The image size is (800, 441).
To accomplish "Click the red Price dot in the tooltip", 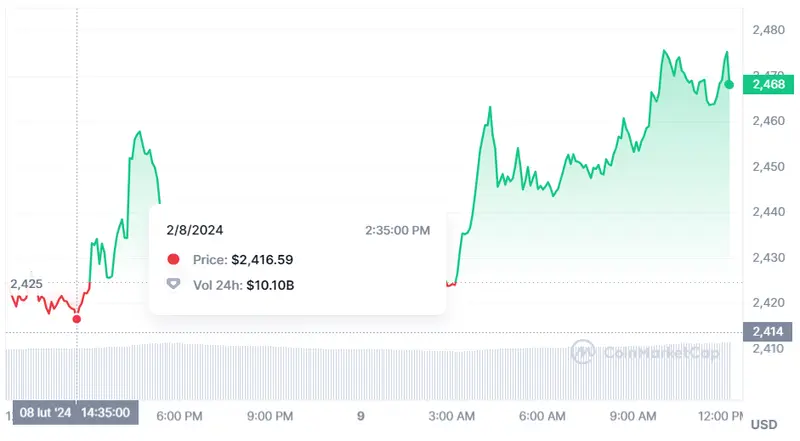I will point(174,259).
